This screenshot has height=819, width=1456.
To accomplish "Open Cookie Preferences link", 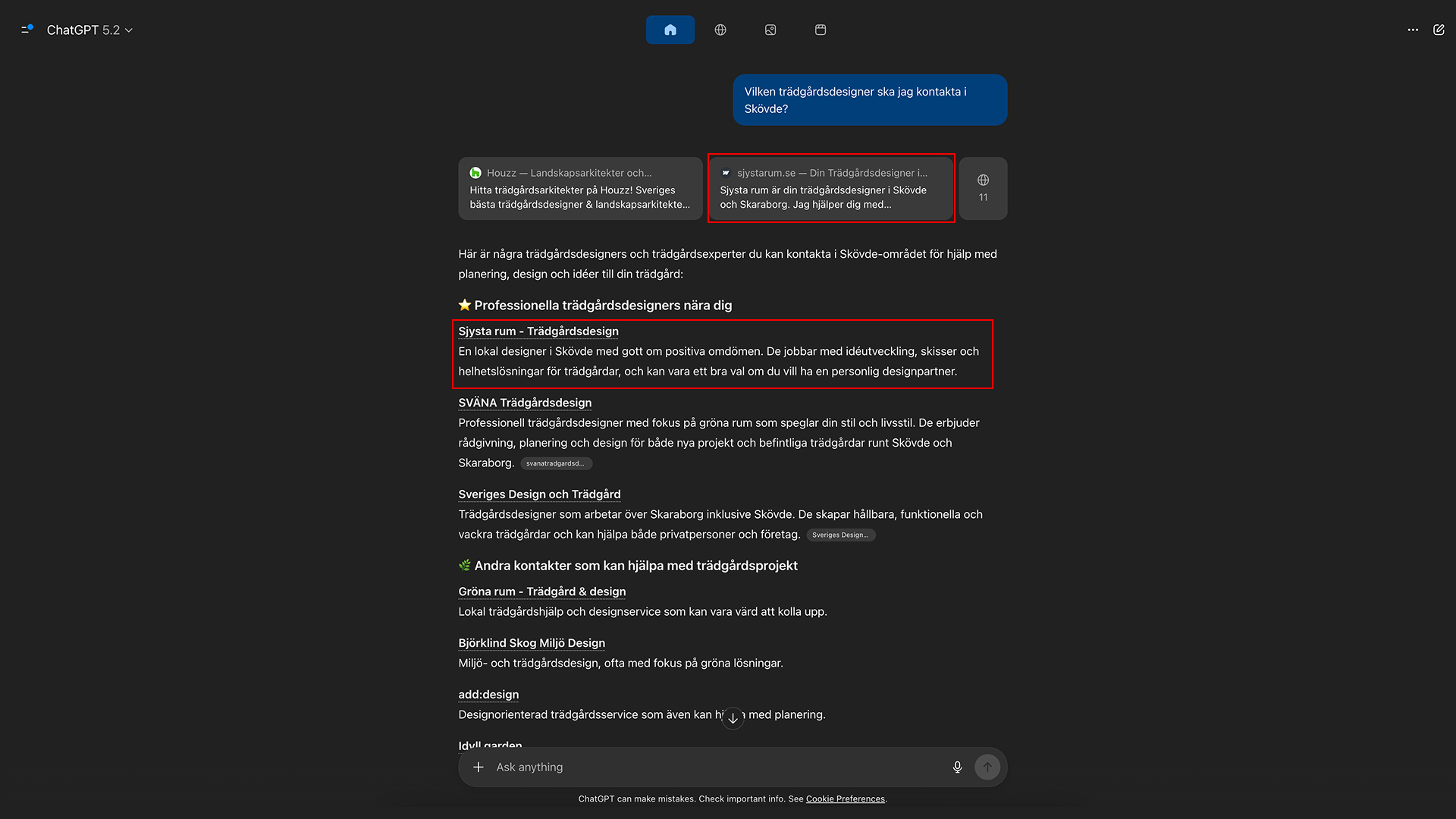I will point(846,799).
